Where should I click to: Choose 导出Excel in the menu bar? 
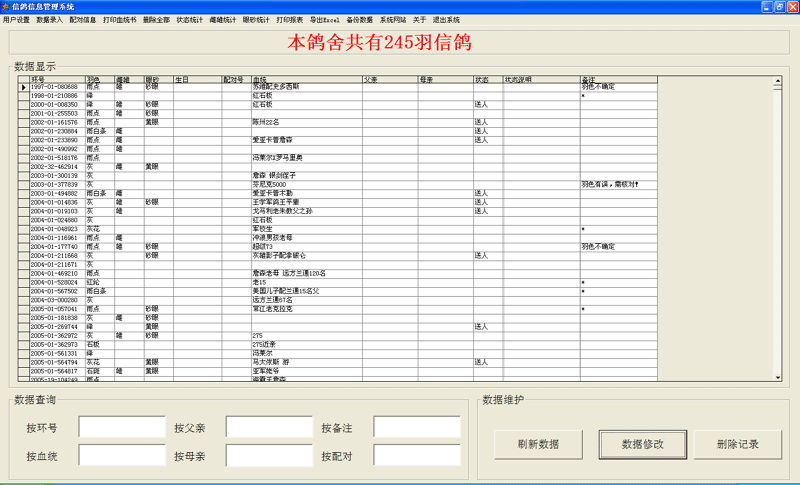(324, 20)
